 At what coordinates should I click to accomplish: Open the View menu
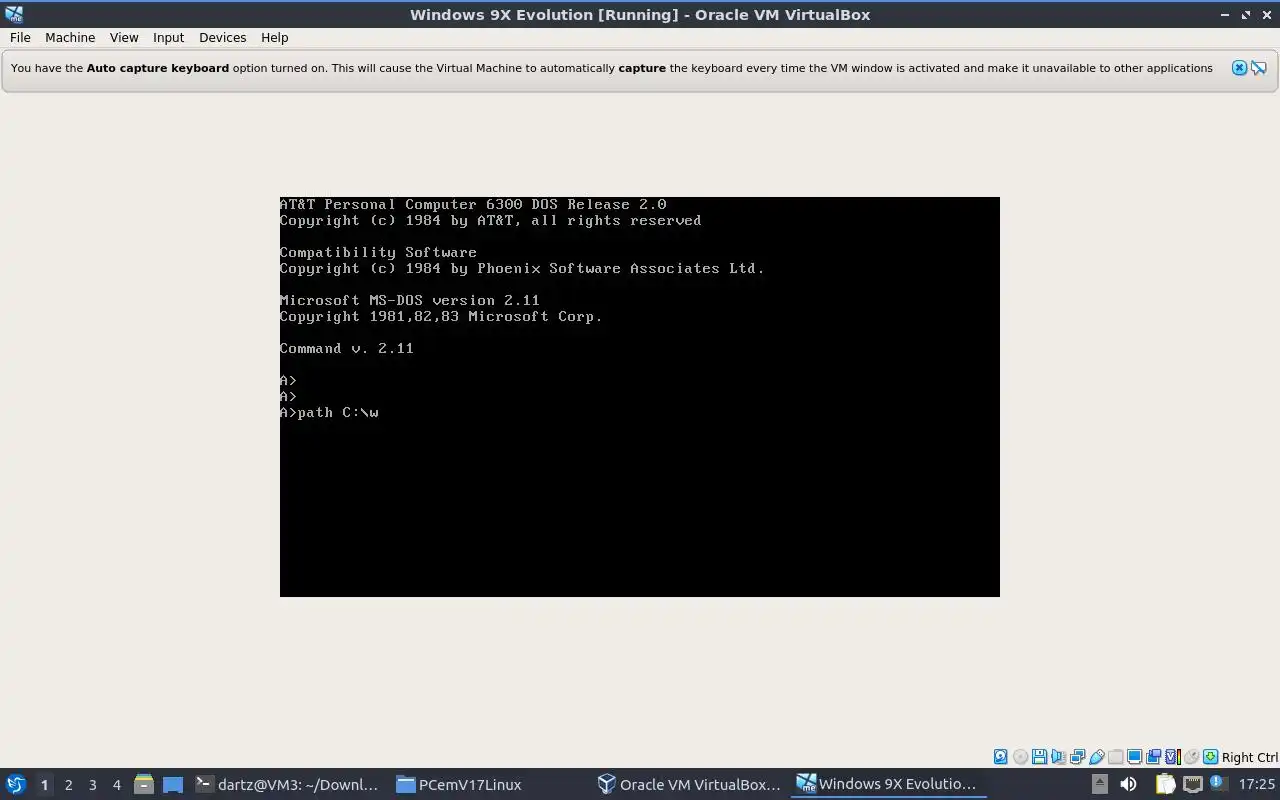tap(124, 37)
